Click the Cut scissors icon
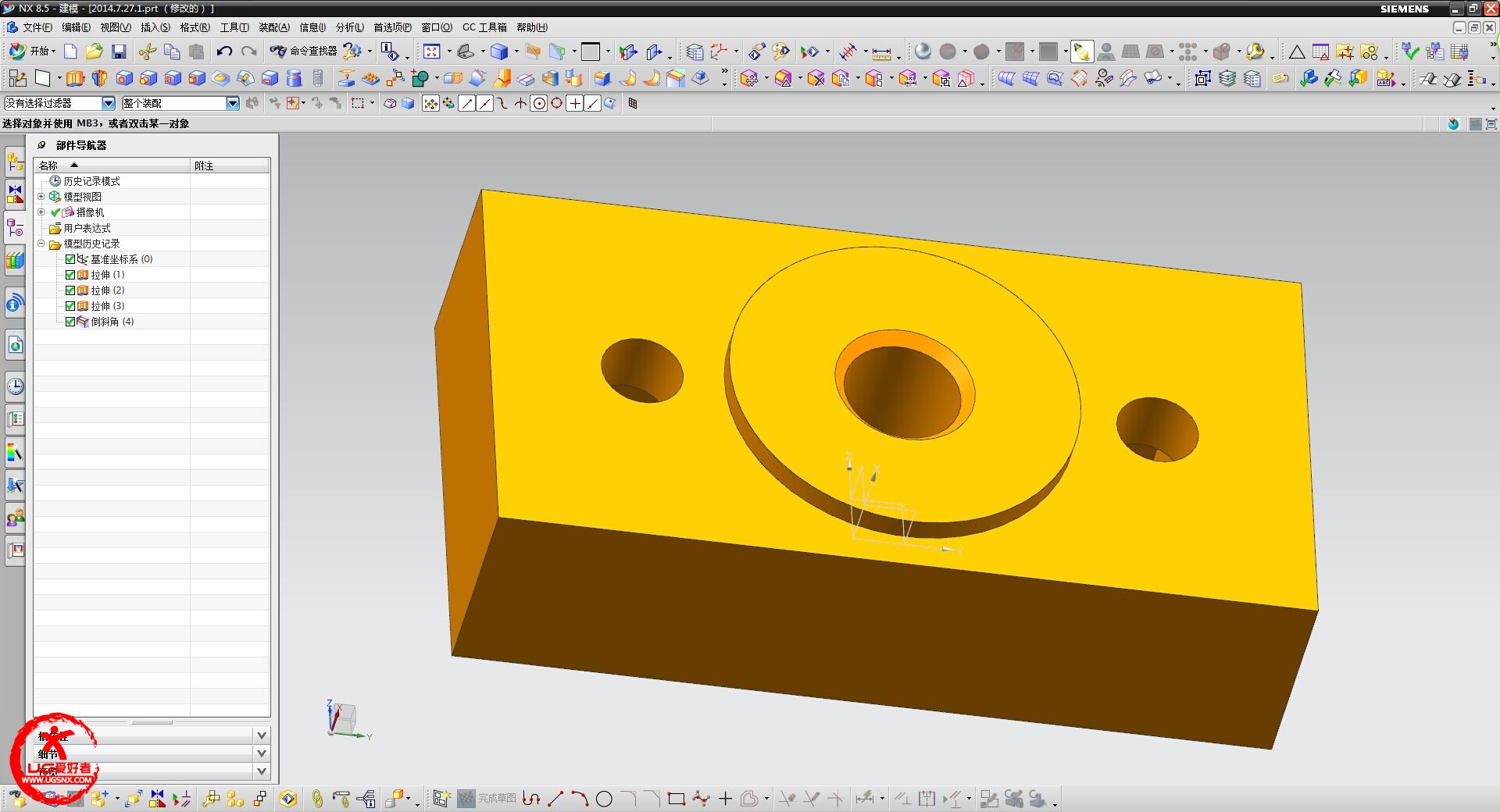Image resolution: width=1500 pixels, height=812 pixels. [147, 52]
